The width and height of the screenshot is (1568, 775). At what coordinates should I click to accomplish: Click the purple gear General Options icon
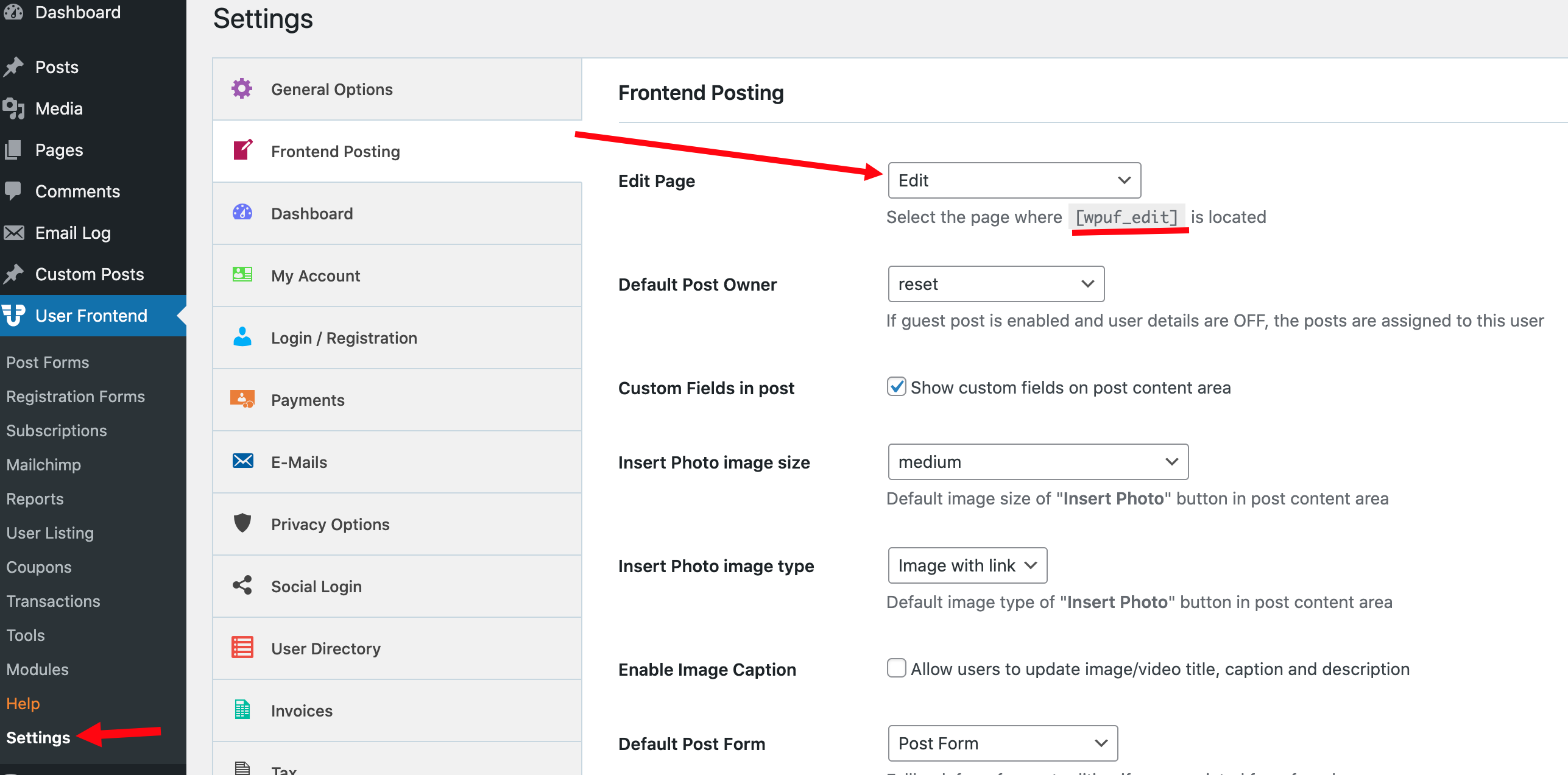[242, 89]
